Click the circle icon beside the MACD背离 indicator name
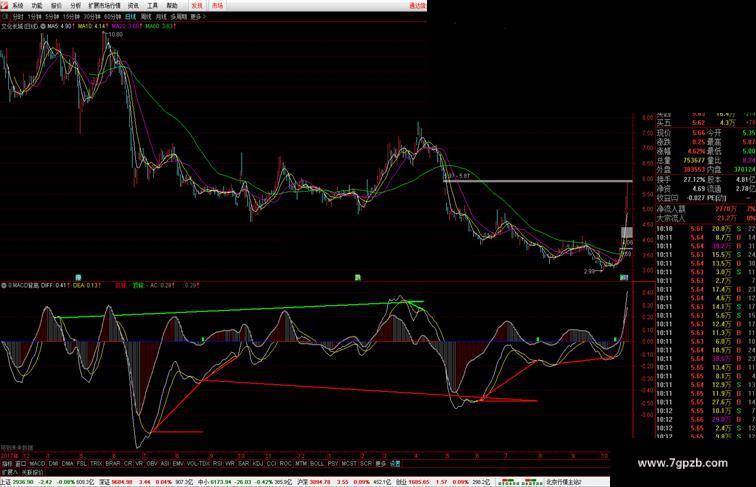Image resolution: width=756 pixels, height=487 pixels. [4, 285]
